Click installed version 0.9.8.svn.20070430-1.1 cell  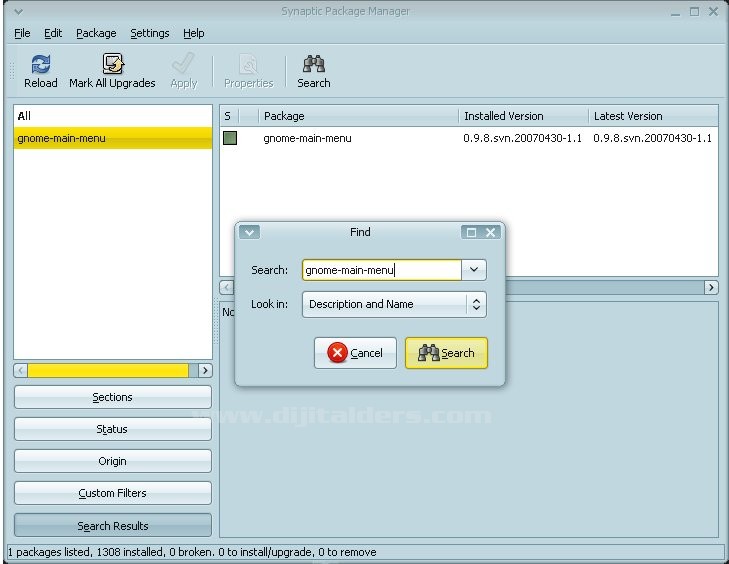tap(523, 138)
